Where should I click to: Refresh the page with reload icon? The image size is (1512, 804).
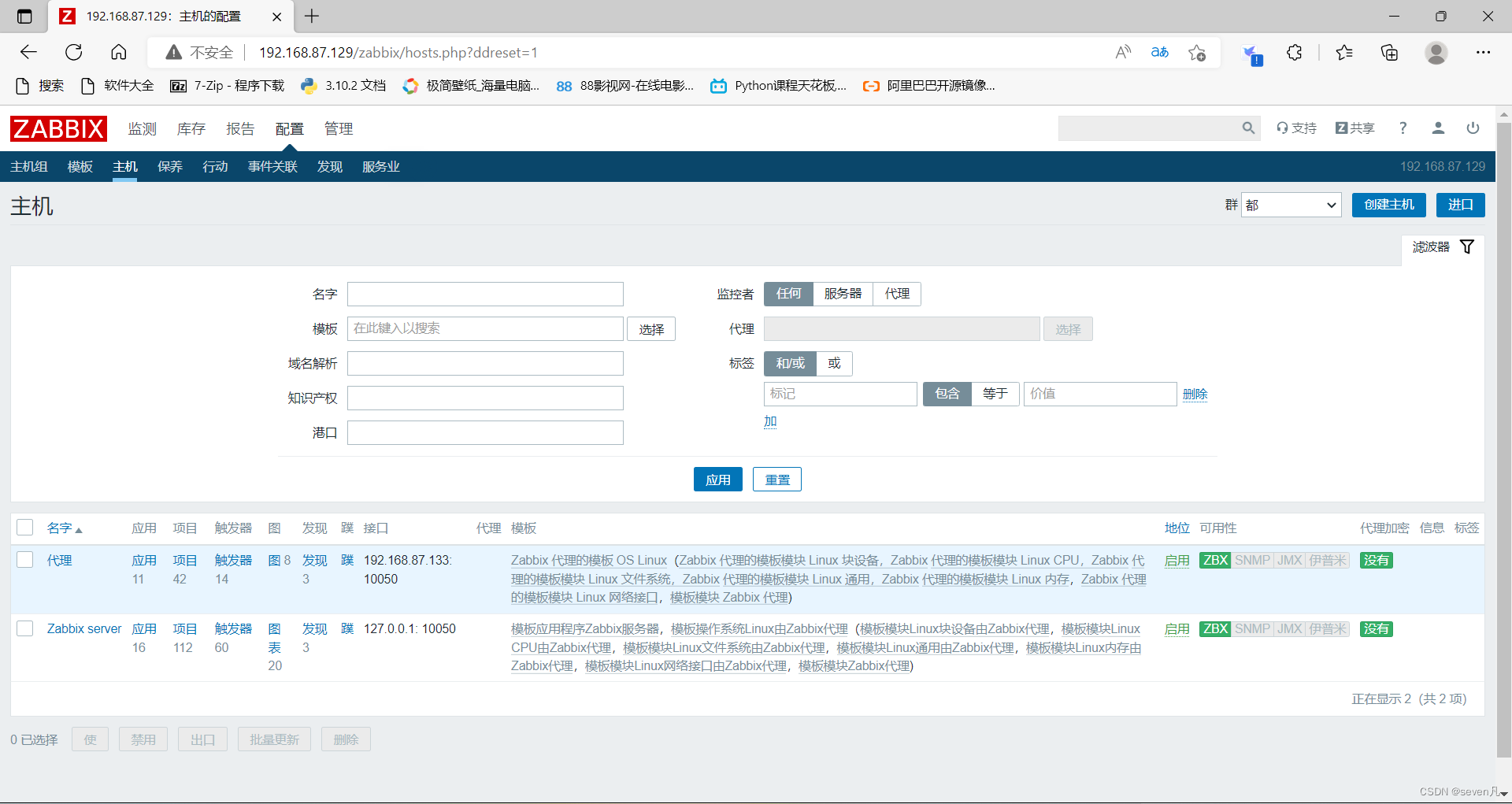(x=74, y=52)
